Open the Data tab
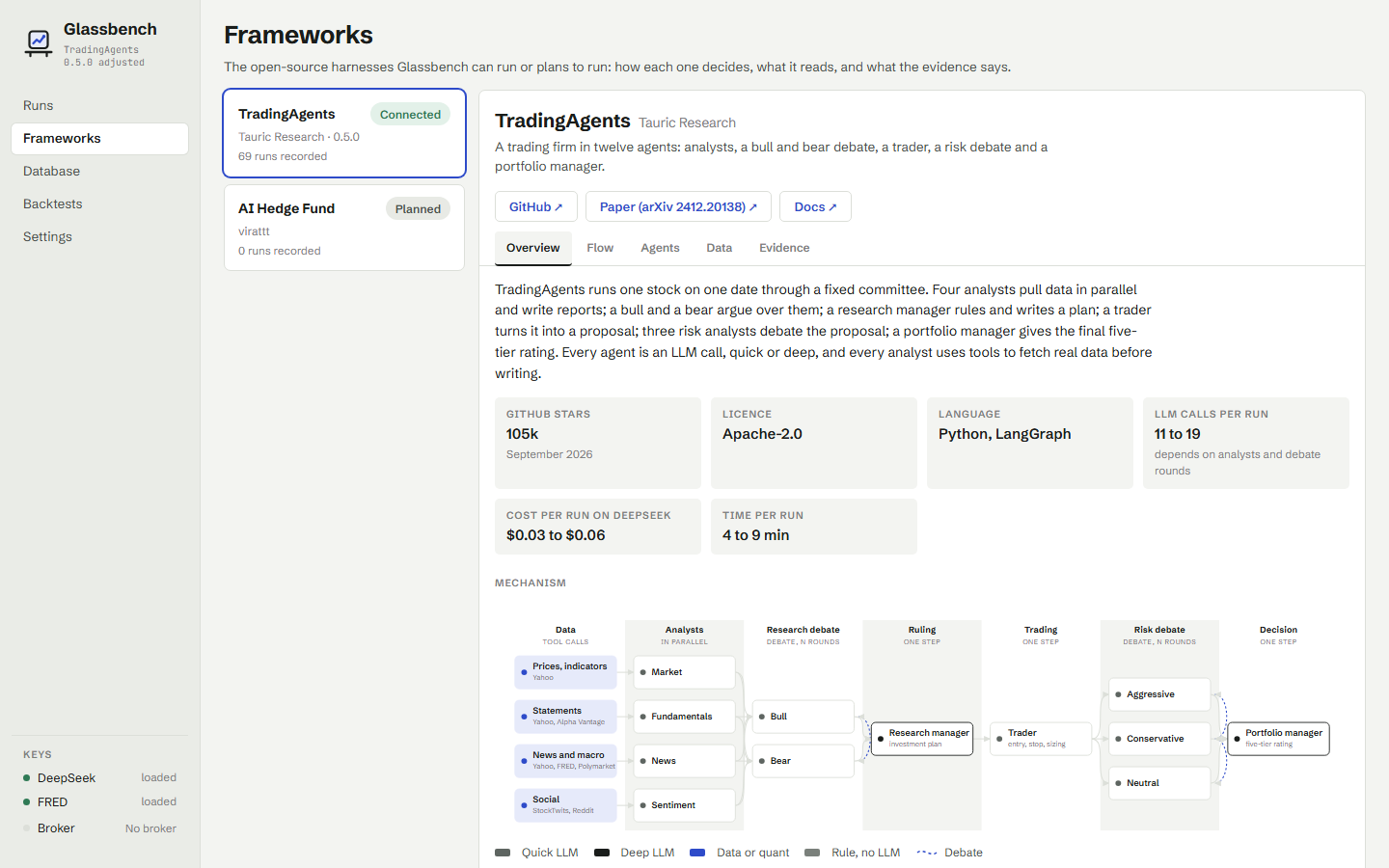This screenshot has width=1389, height=868. coord(720,248)
